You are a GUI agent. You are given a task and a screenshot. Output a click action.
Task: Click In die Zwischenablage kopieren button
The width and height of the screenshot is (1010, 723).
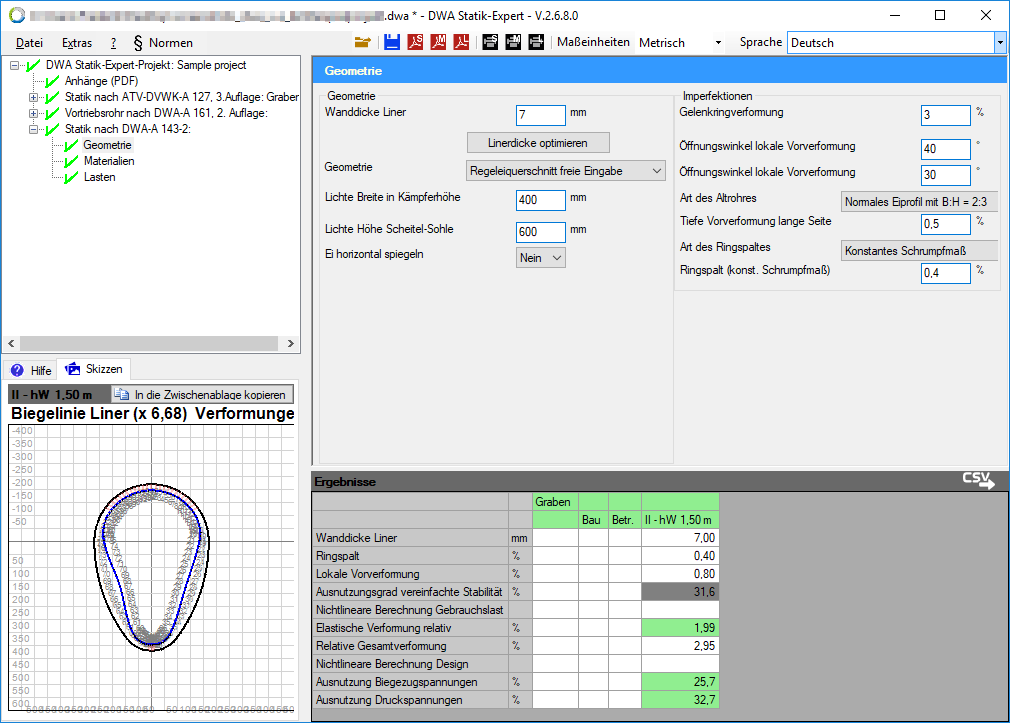coord(201,395)
